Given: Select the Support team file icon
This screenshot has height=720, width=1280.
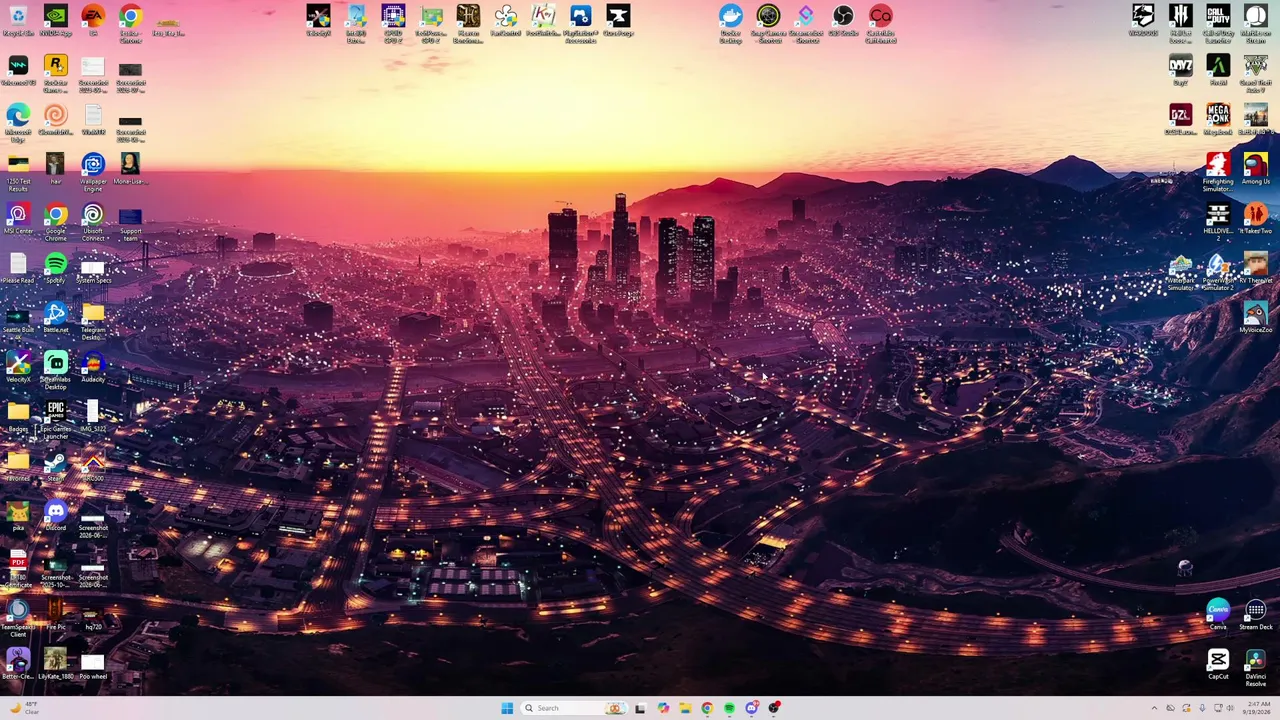Looking at the screenshot, I should point(130,223).
